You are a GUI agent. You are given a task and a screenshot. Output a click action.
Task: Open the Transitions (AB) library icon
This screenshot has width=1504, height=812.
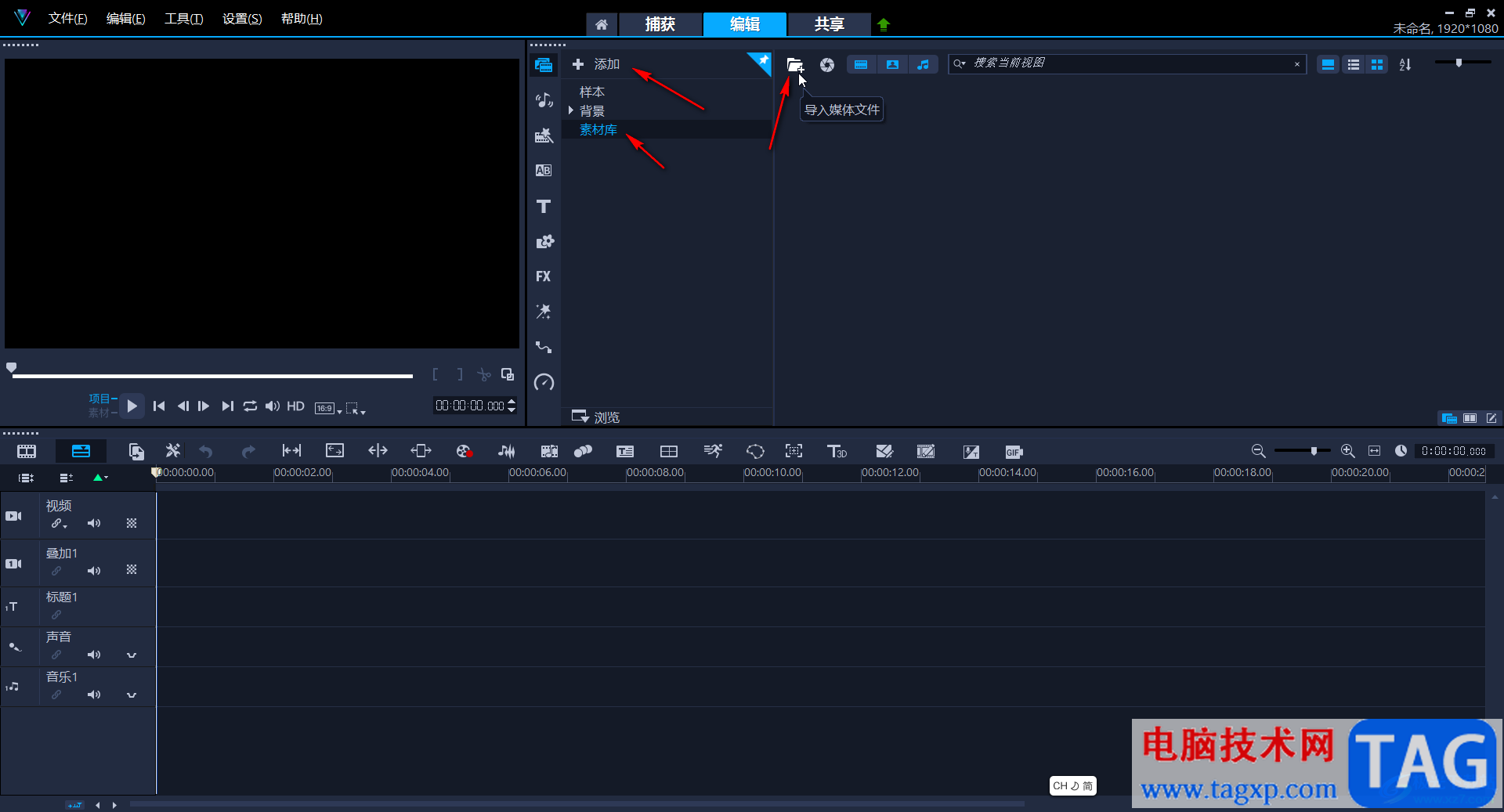click(x=544, y=171)
